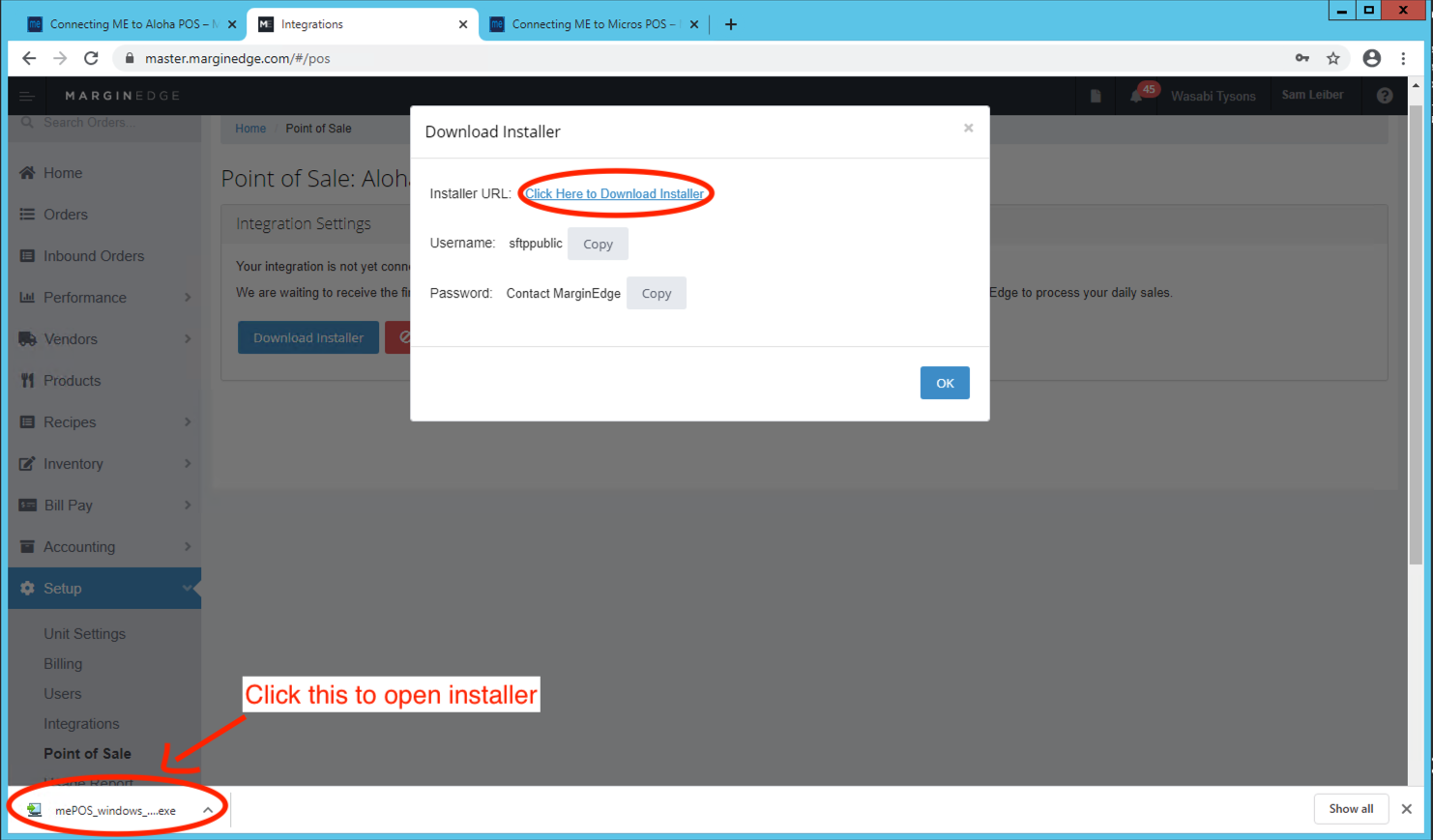Open Sam Leiber user menu

[1312, 95]
